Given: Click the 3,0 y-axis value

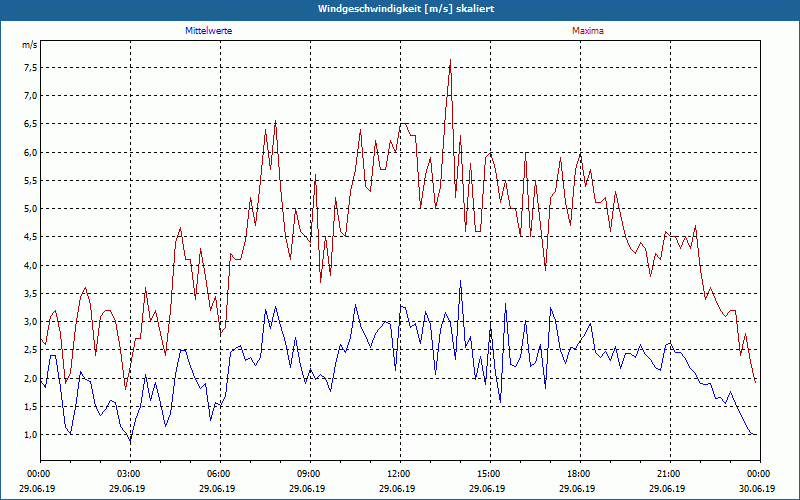Looking at the screenshot, I should click(30, 321).
